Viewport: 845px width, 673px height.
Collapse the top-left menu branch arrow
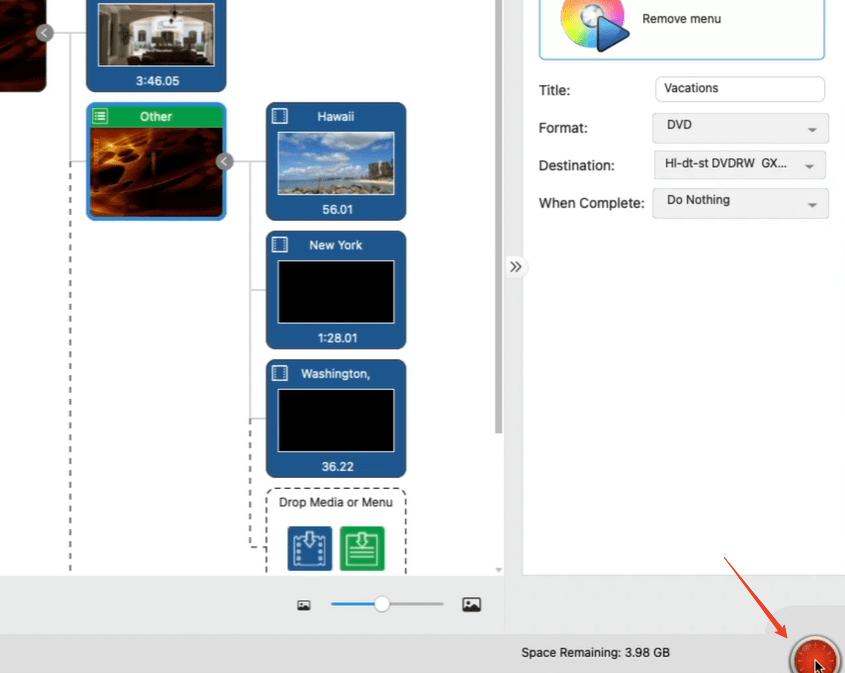44,33
